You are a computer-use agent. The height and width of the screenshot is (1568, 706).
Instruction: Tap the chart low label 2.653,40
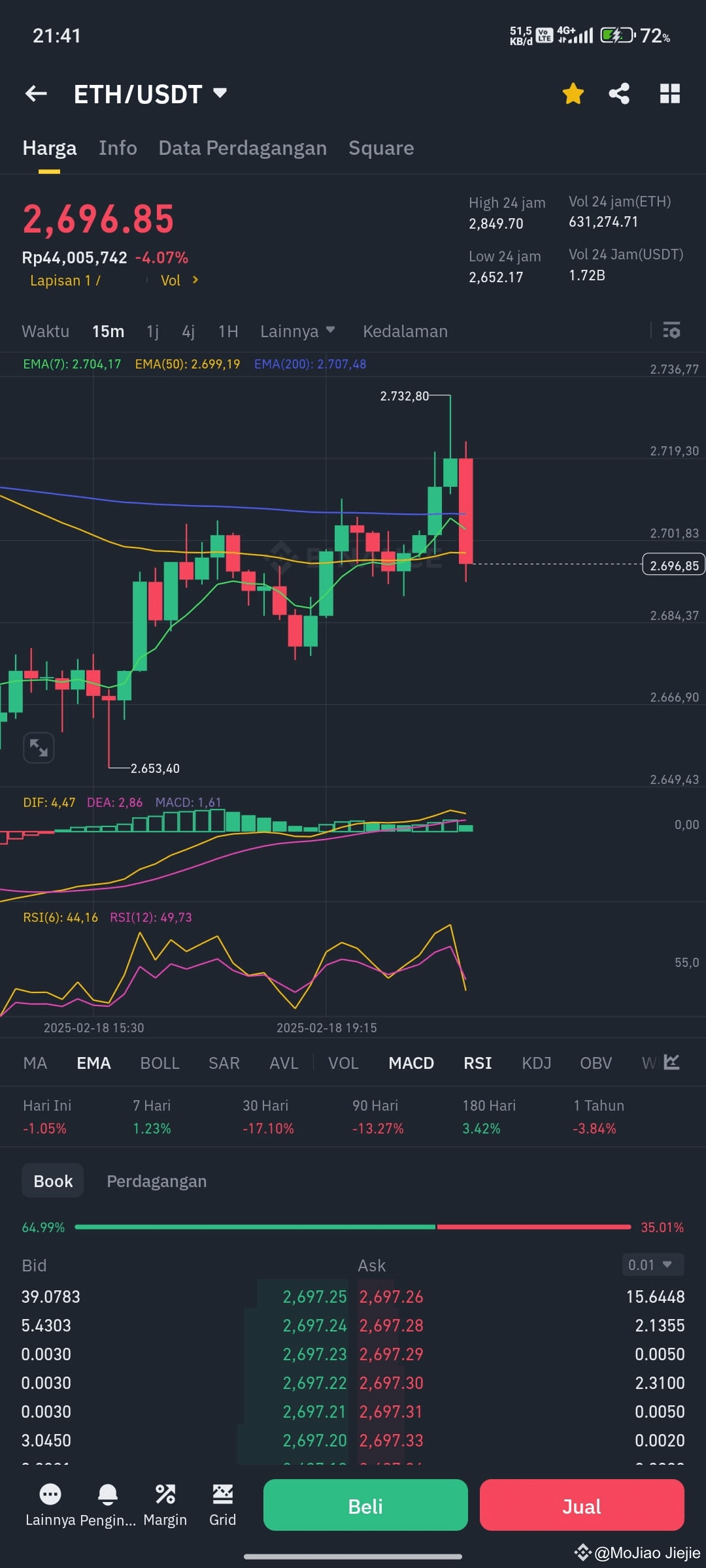[x=155, y=768]
